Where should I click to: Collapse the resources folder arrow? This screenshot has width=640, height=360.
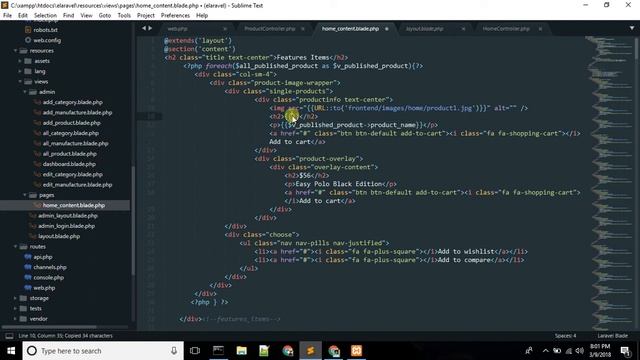point(15,51)
